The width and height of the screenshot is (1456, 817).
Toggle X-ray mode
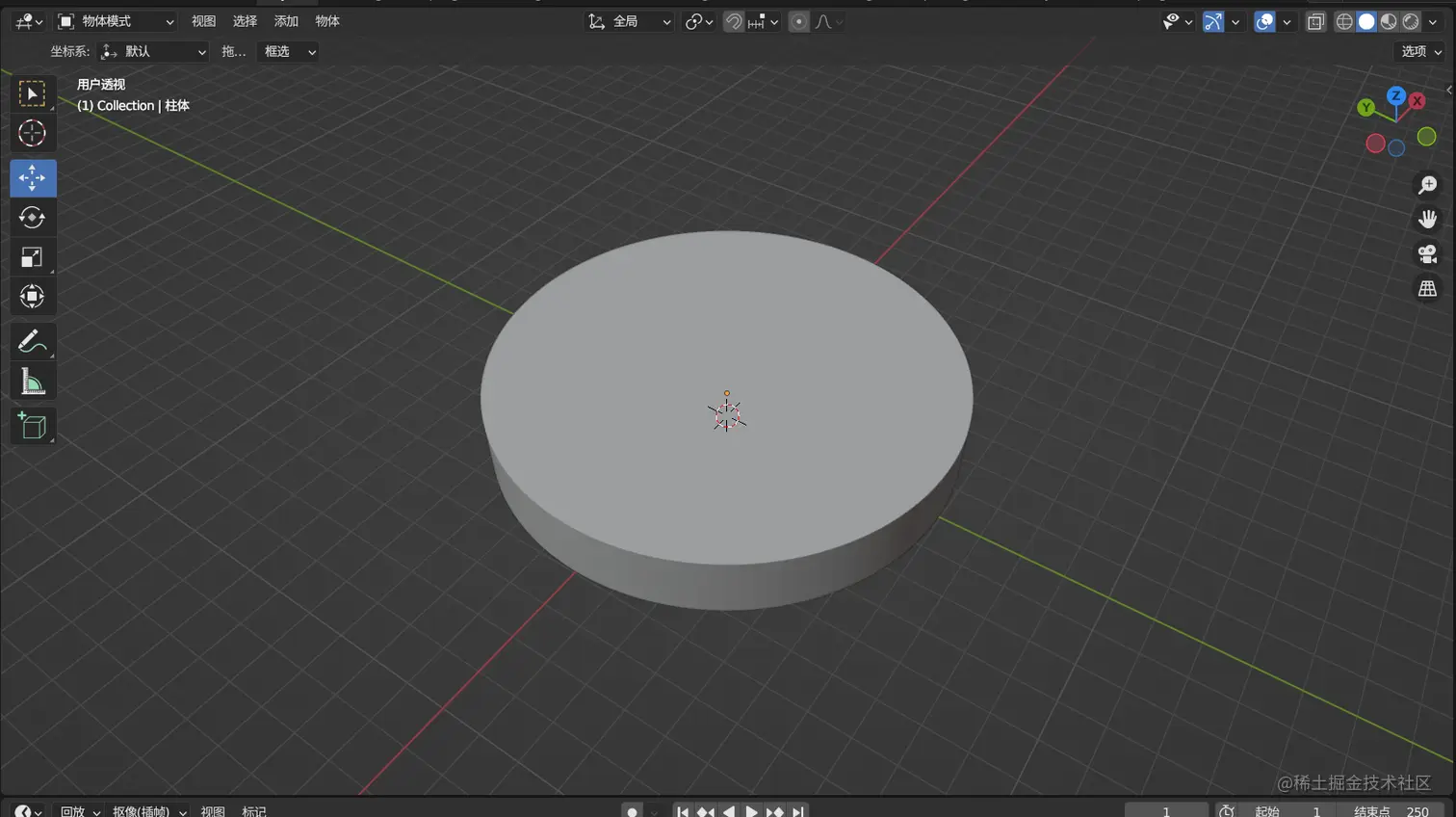tap(1315, 21)
